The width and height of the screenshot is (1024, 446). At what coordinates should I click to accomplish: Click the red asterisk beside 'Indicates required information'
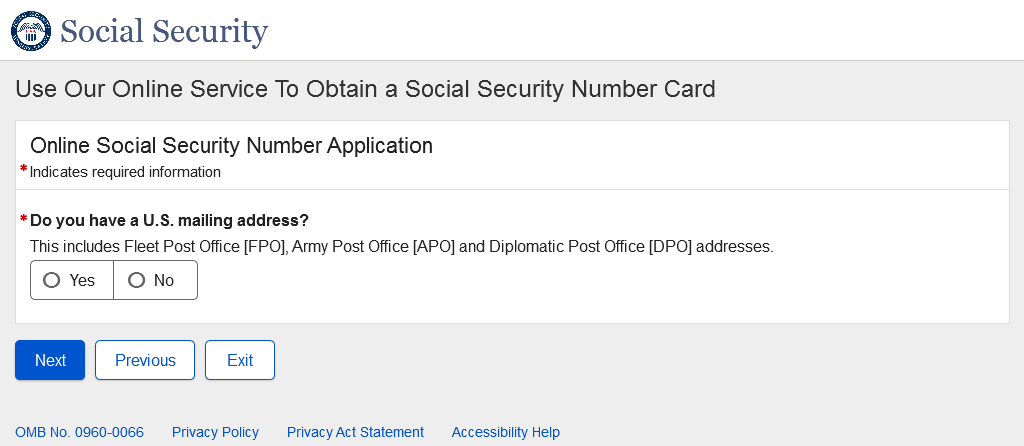click(24, 170)
